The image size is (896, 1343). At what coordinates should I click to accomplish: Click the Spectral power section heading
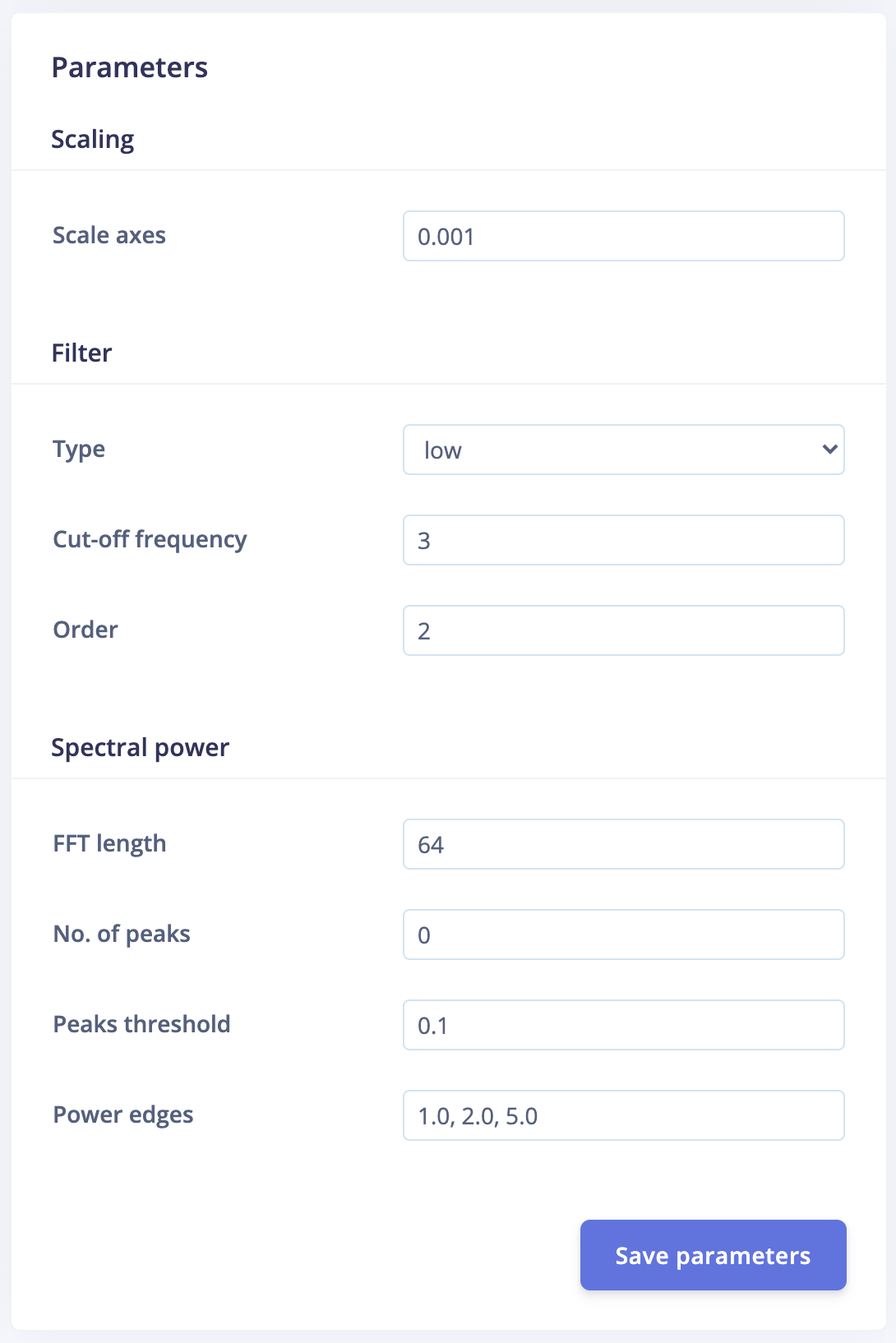(140, 748)
